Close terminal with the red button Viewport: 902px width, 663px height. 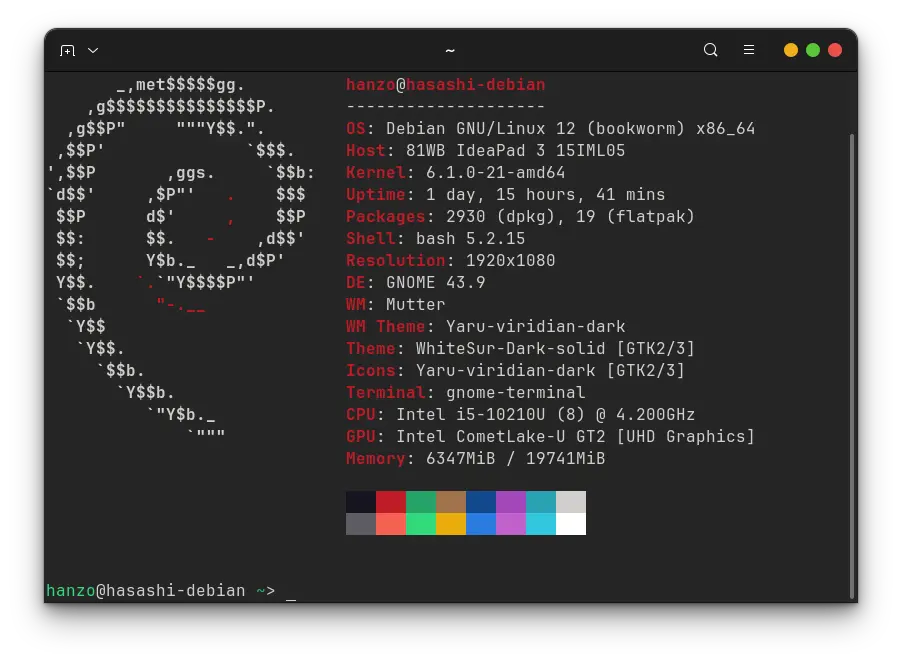[x=835, y=50]
